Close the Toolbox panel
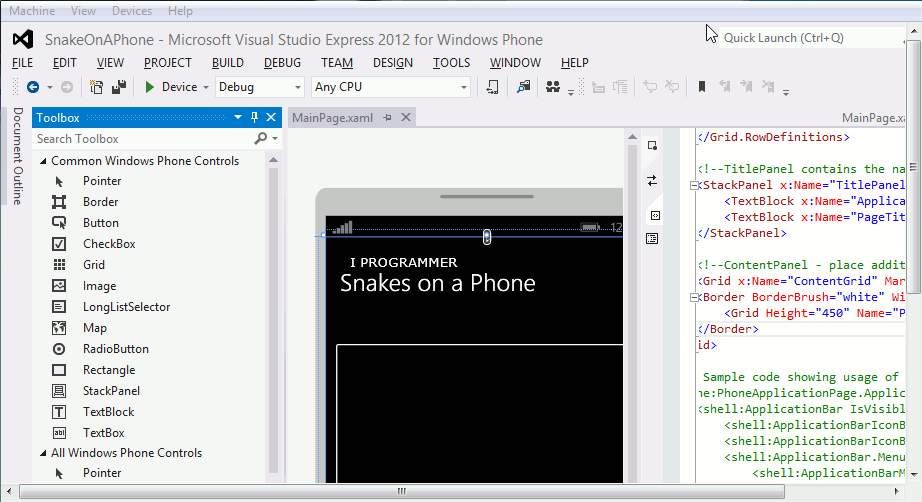This screenshot has width=922, height=502. pos(271,117)
